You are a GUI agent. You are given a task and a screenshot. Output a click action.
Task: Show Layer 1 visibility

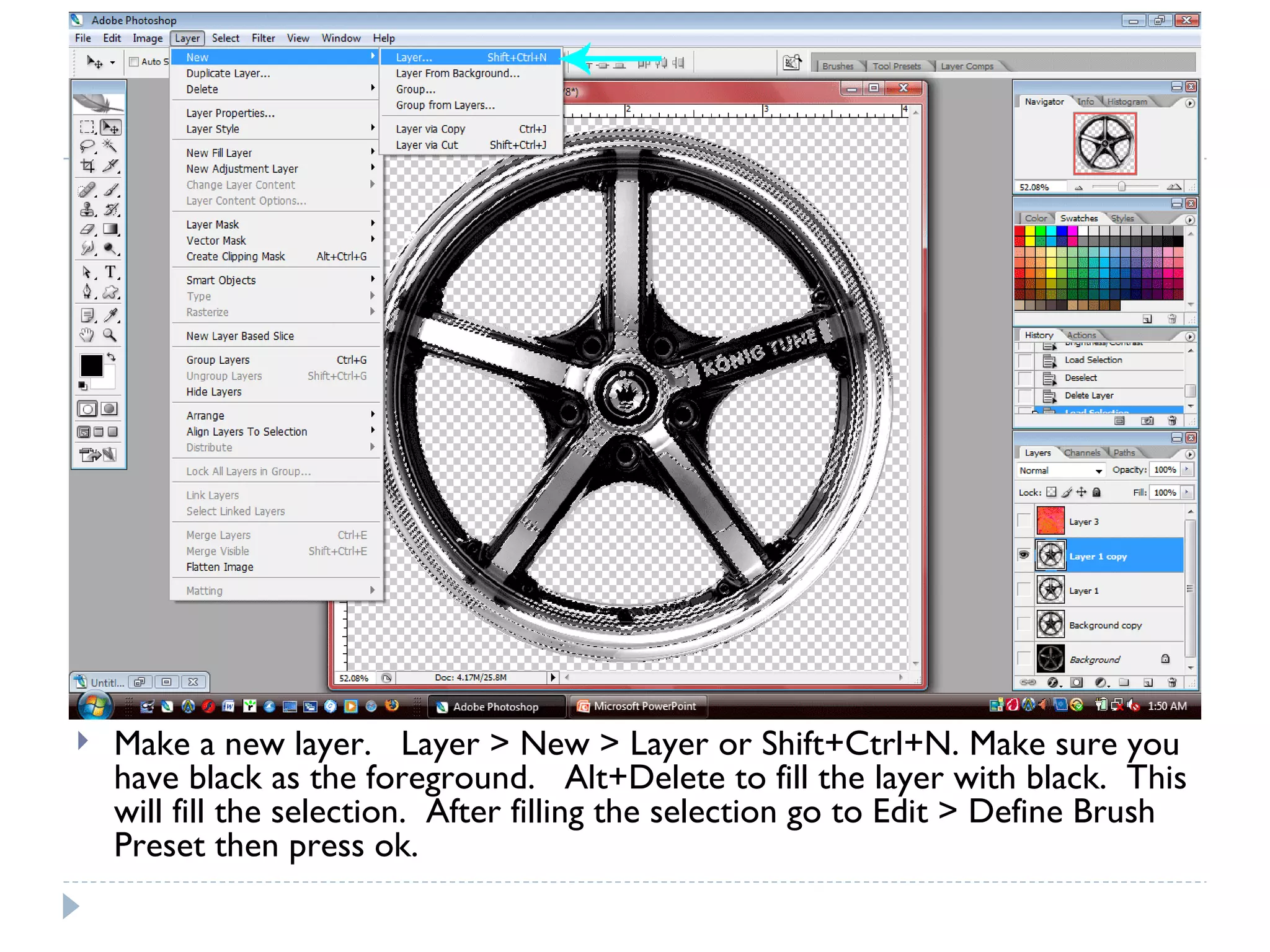[x=1024, y=590]
